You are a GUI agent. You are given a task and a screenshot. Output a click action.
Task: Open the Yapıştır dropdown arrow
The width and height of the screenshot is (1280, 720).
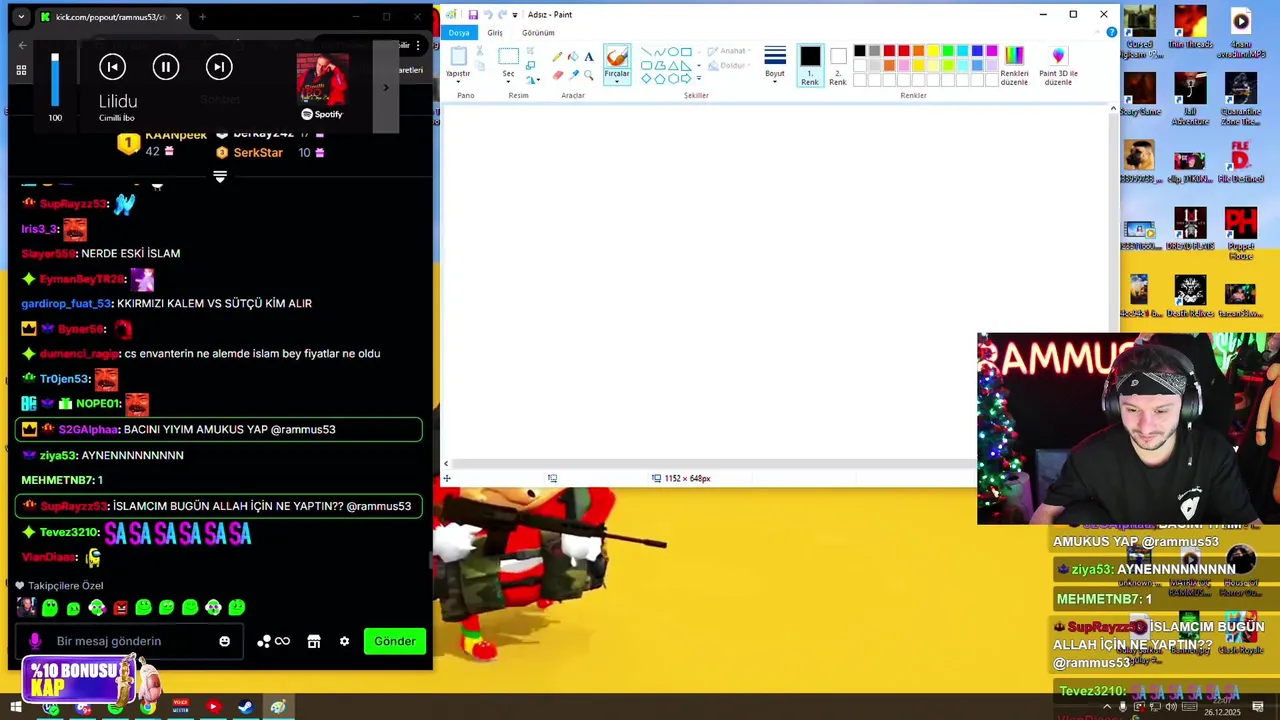458,82
